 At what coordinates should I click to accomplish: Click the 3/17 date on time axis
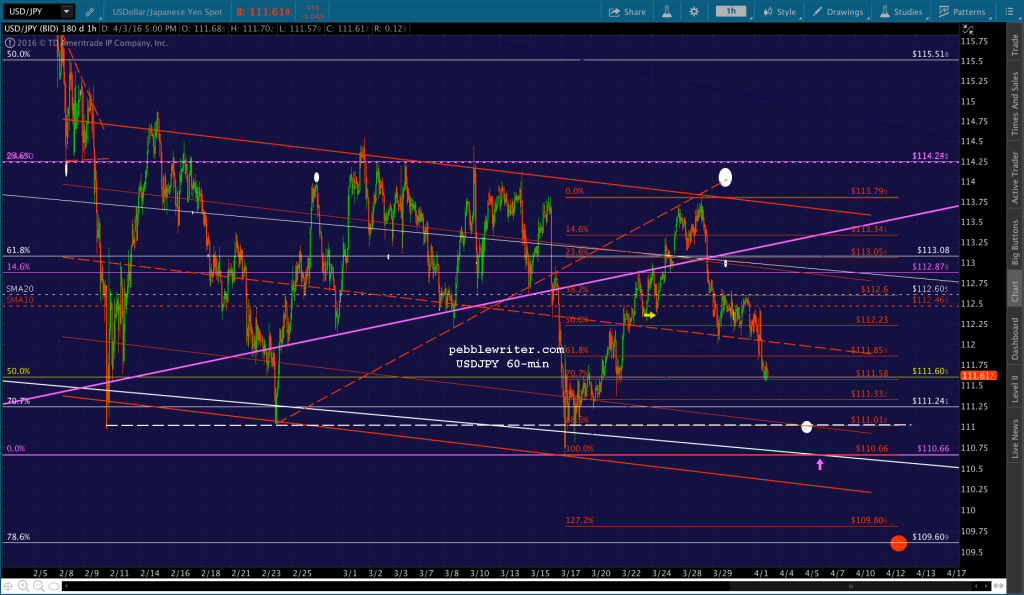pyautogui.click(x=571, y=573)
